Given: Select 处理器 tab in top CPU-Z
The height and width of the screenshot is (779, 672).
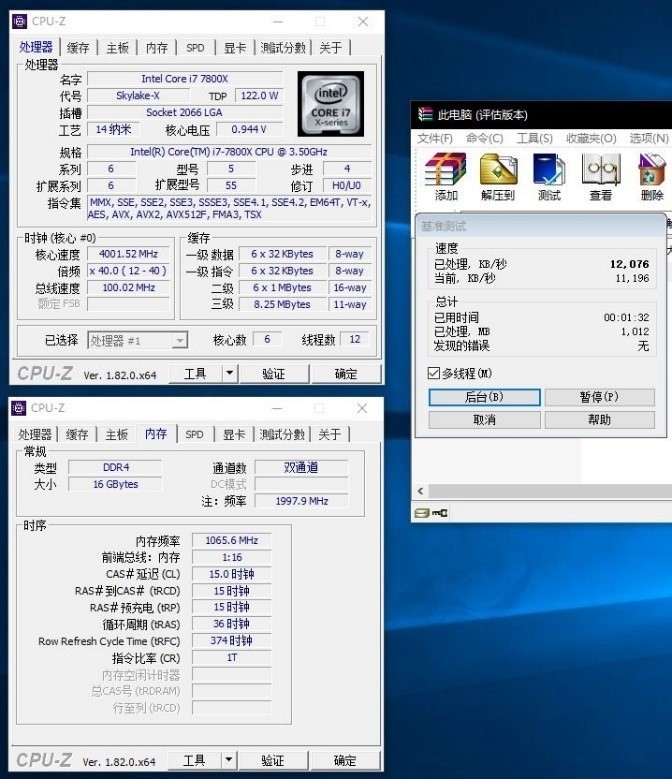Looking at the screenshot, I should tap(36, 47).
